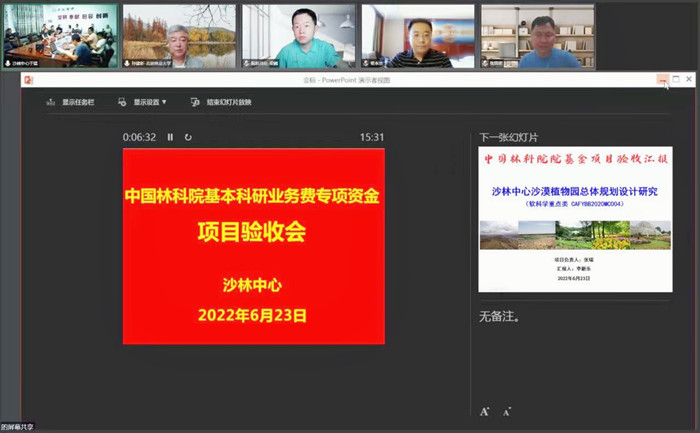Click 结束幻灯片放映 to end the slide show
The height and width of the screenshot is (433, 700).
coord(221,102)
